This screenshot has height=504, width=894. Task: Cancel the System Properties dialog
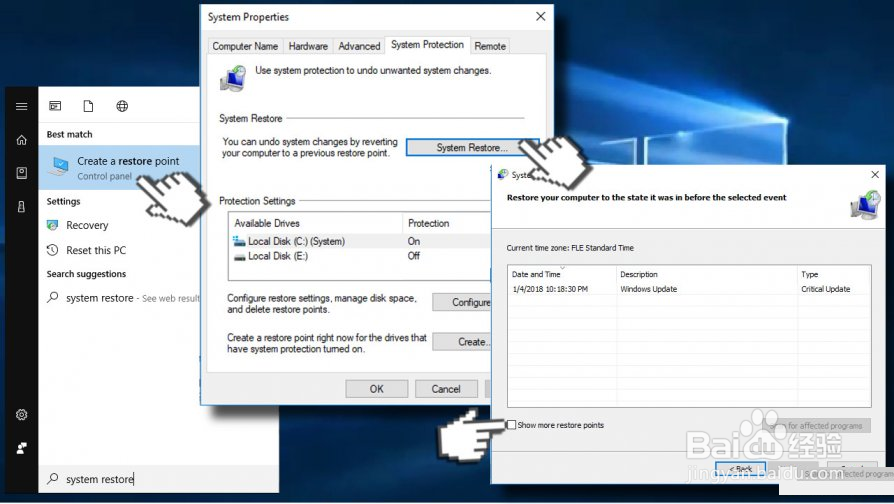coord(446,389)
